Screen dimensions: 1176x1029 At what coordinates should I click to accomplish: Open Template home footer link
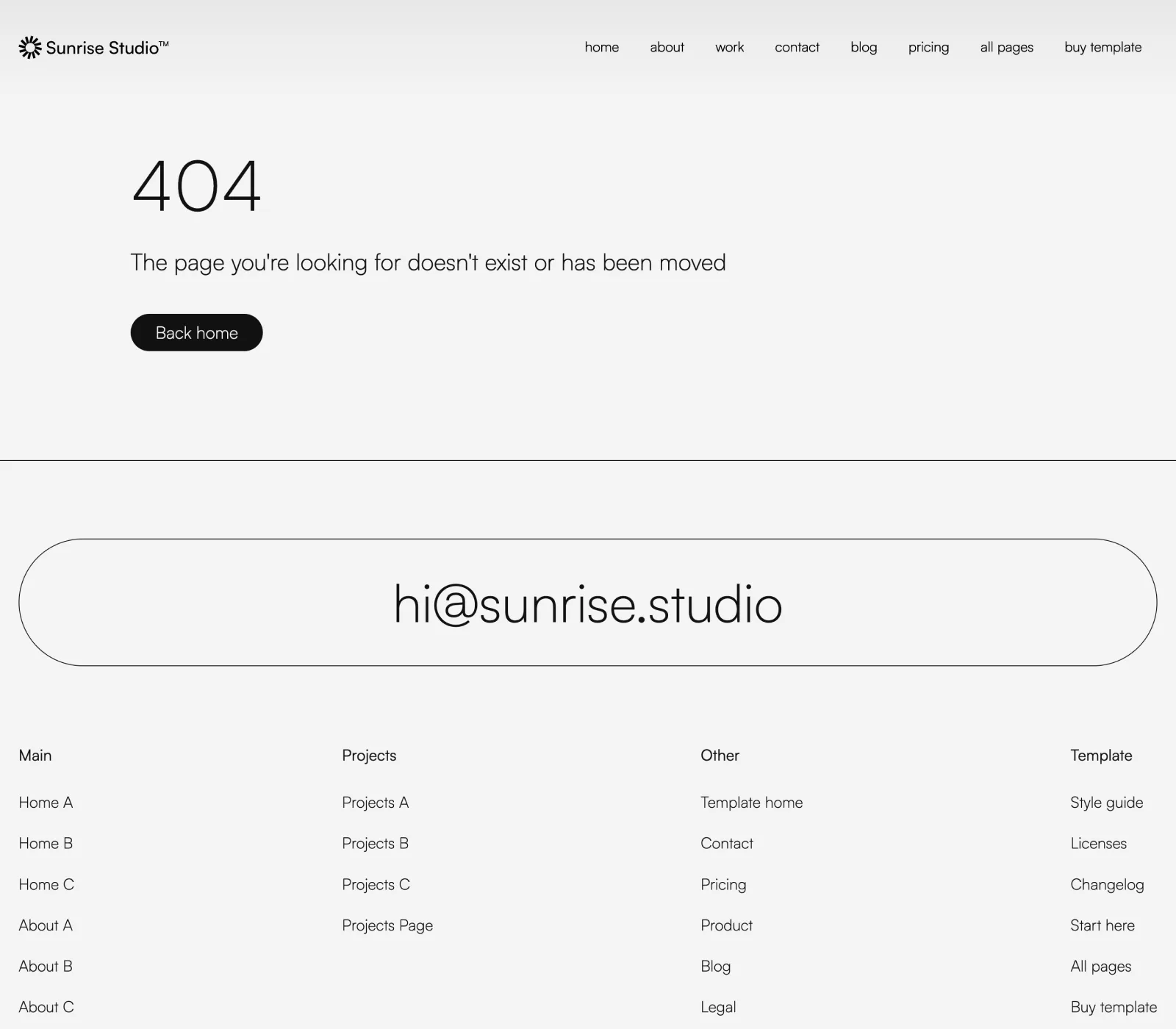[x=751, y=803]
